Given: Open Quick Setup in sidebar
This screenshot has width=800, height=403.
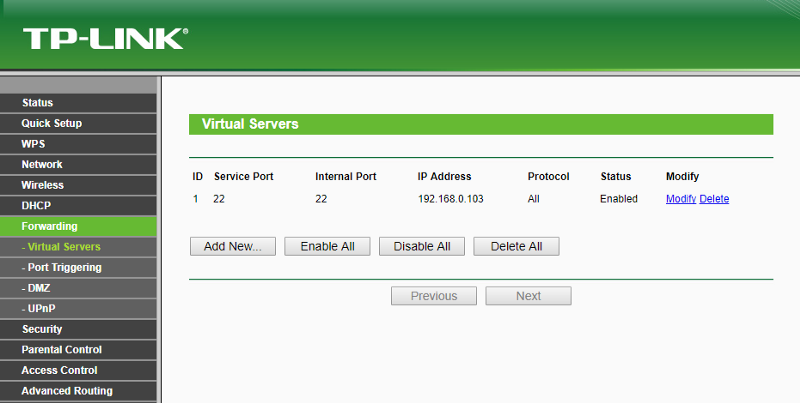Looking at the screenshot, I should pyautogui.click(x=78, y=123).
